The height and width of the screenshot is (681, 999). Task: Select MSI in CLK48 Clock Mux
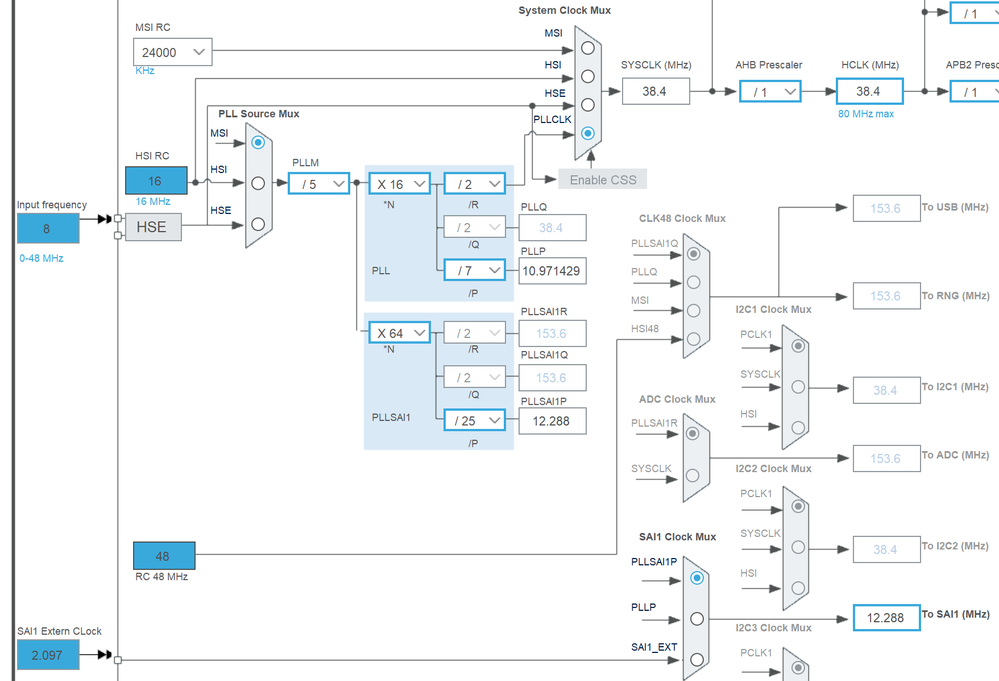pos(694,310)
